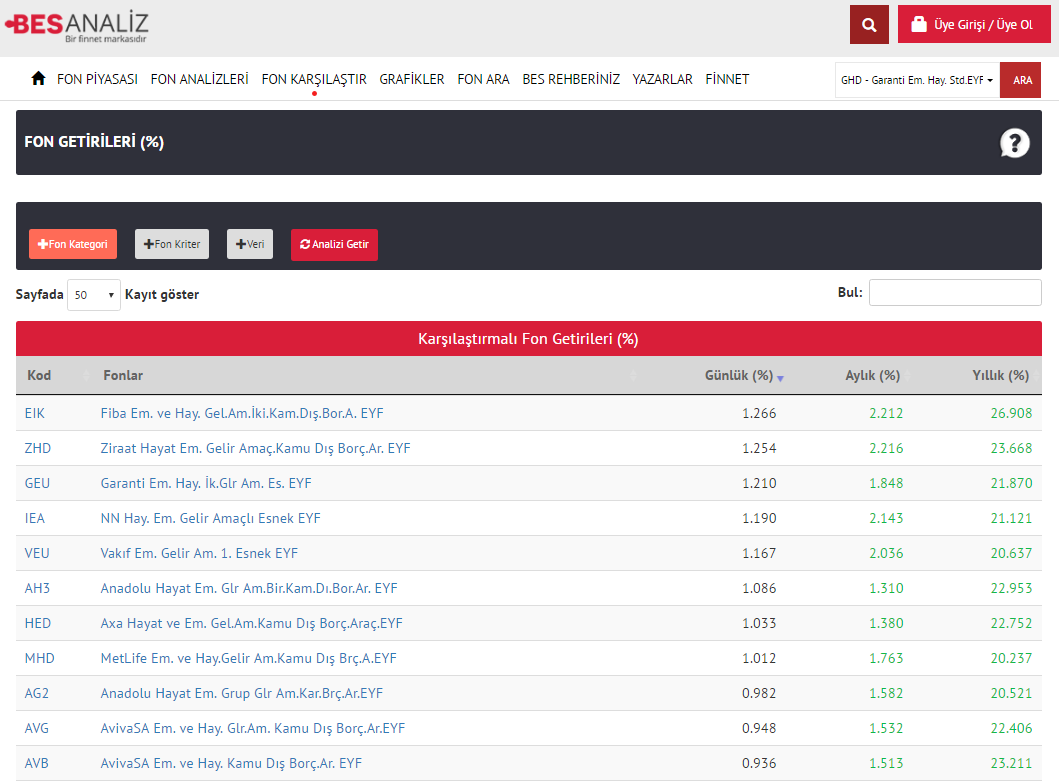Open NN Hay. Em. Gelir Amaçlı fund link
This screenshot has width=1059, height=781.
click(211, 519)
